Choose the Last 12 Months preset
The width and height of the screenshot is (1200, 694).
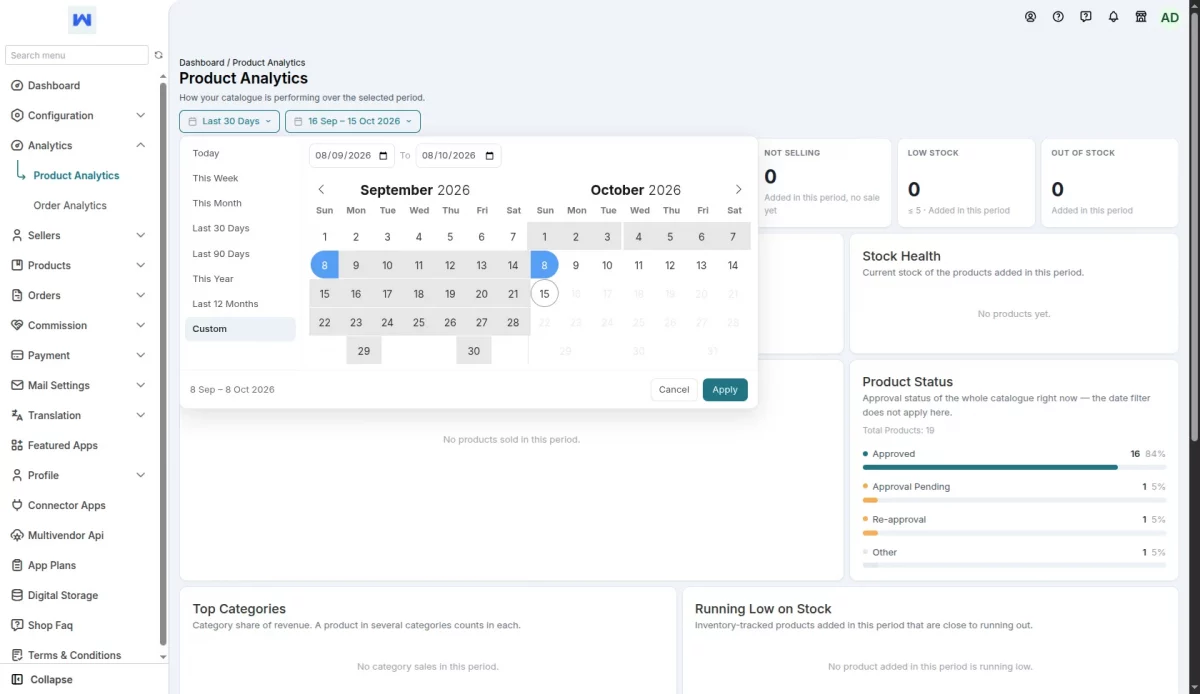(x=240, y=304)
